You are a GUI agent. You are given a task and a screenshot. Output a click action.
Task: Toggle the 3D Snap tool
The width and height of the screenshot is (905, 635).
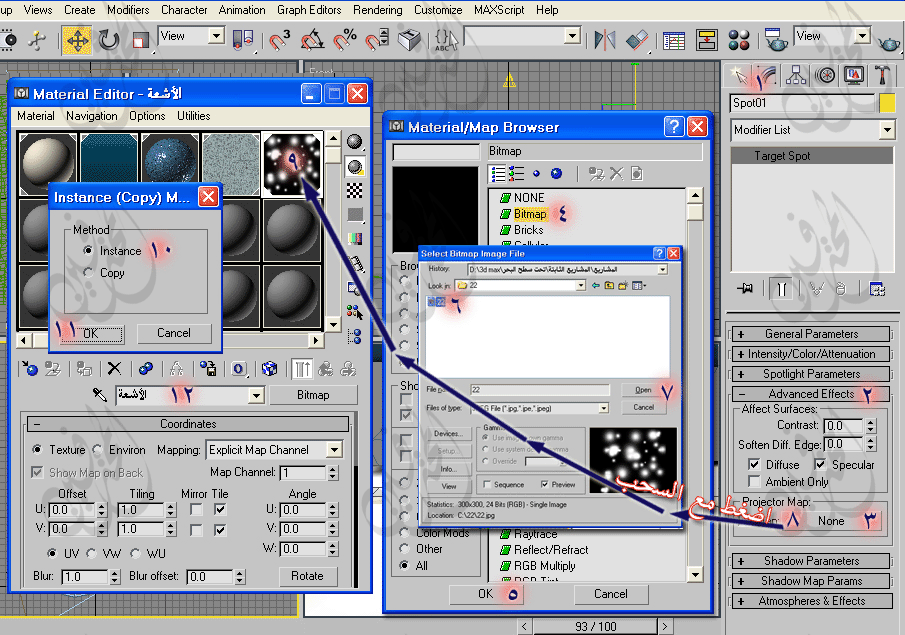(279, 40)
